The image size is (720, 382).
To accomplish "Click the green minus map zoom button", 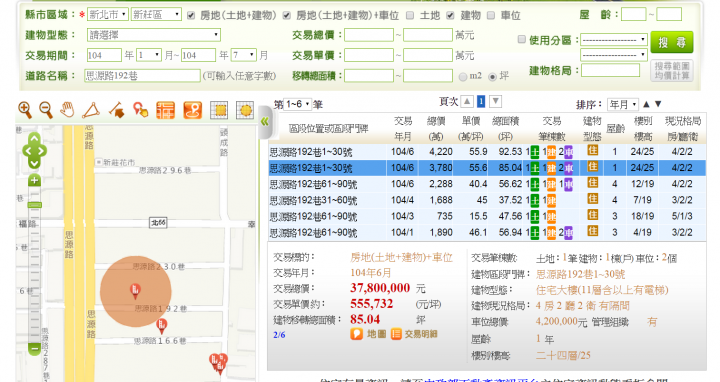I will pos(34,348).
